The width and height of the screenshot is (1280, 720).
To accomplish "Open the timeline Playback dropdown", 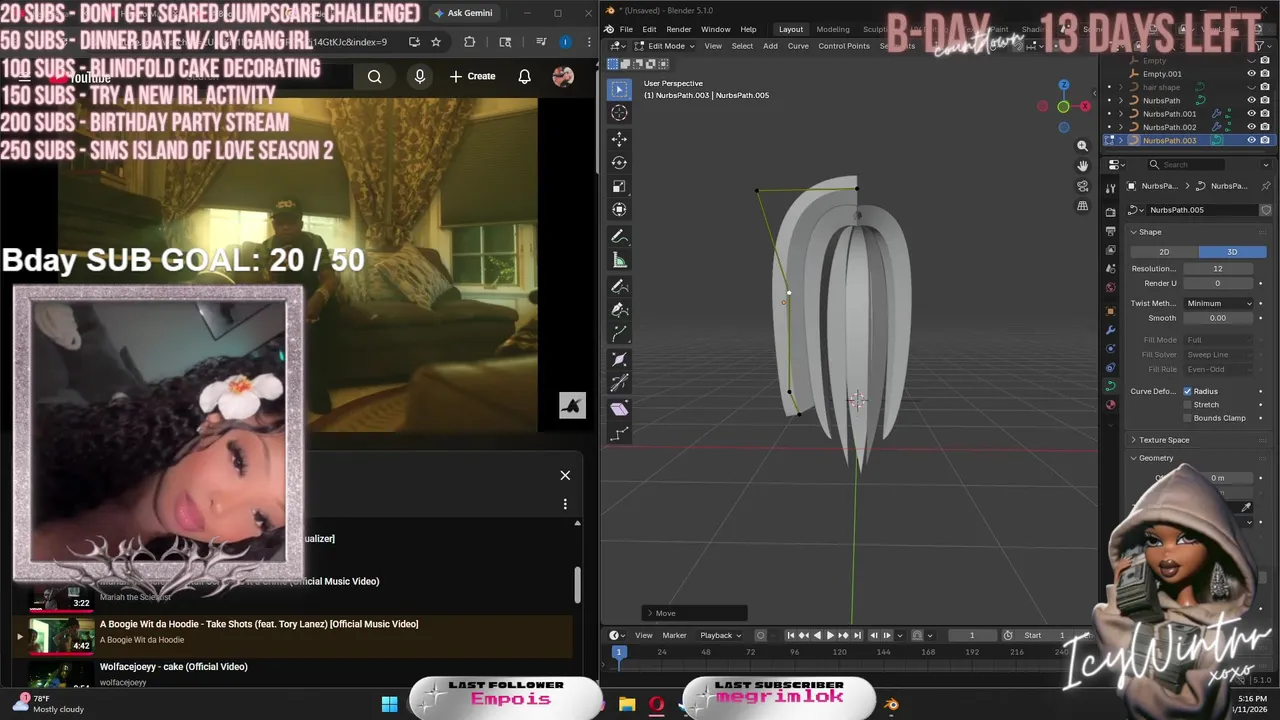I will [720, 635].
